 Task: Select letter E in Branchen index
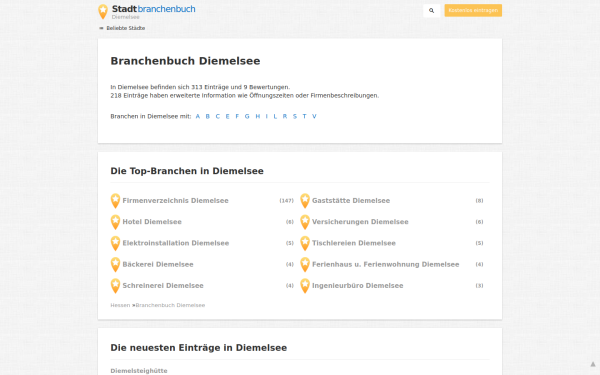[227, 116]
